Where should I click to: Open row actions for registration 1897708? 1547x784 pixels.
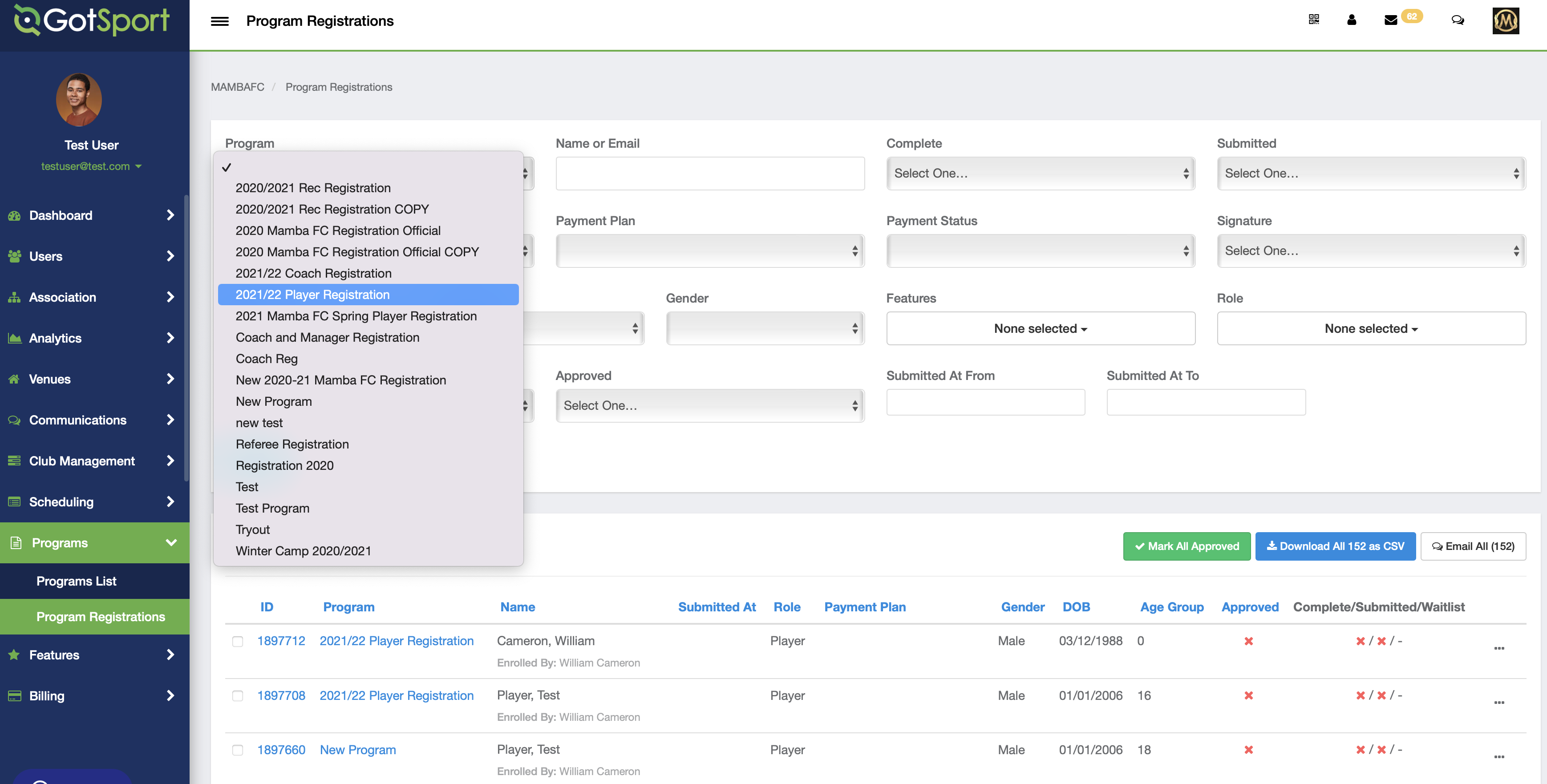(1499, 703)
